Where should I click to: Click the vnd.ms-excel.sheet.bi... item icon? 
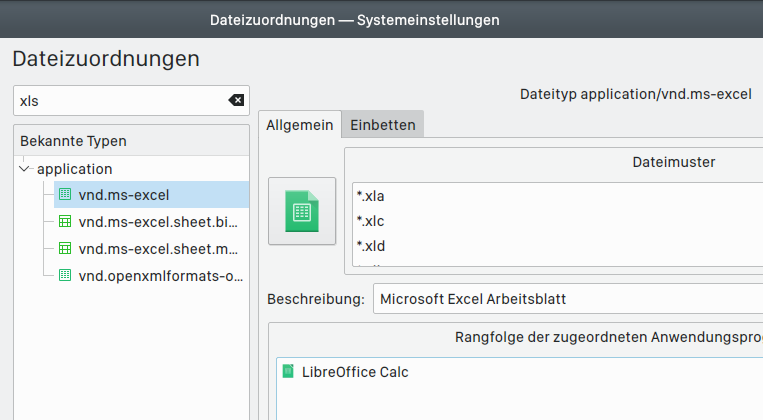65,221
